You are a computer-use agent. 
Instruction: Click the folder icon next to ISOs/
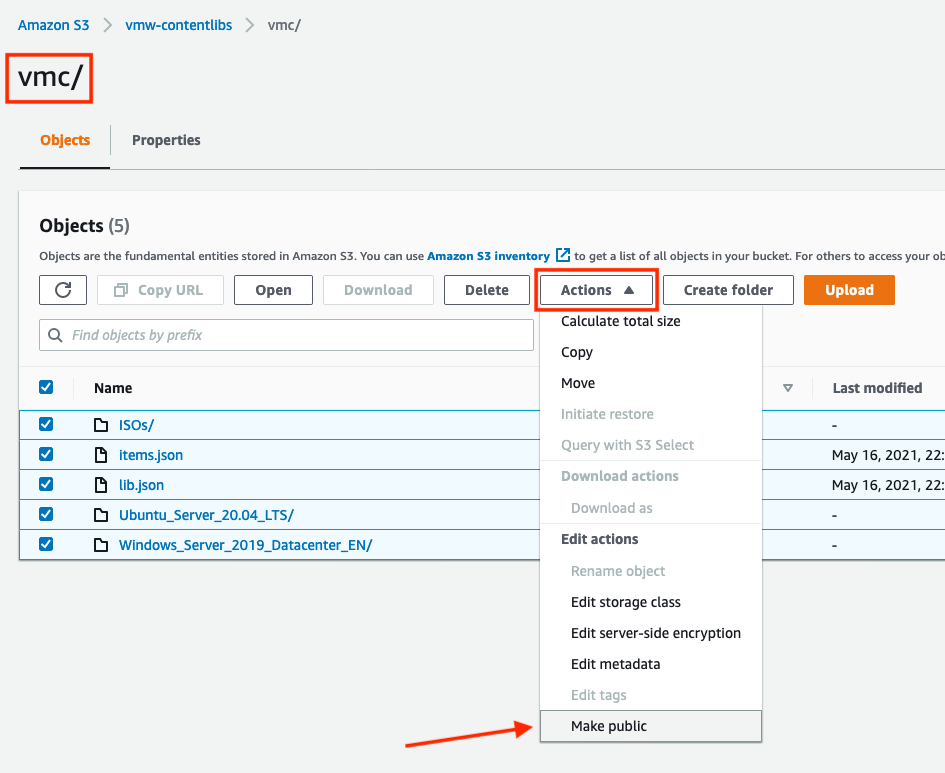coord(101,425)
